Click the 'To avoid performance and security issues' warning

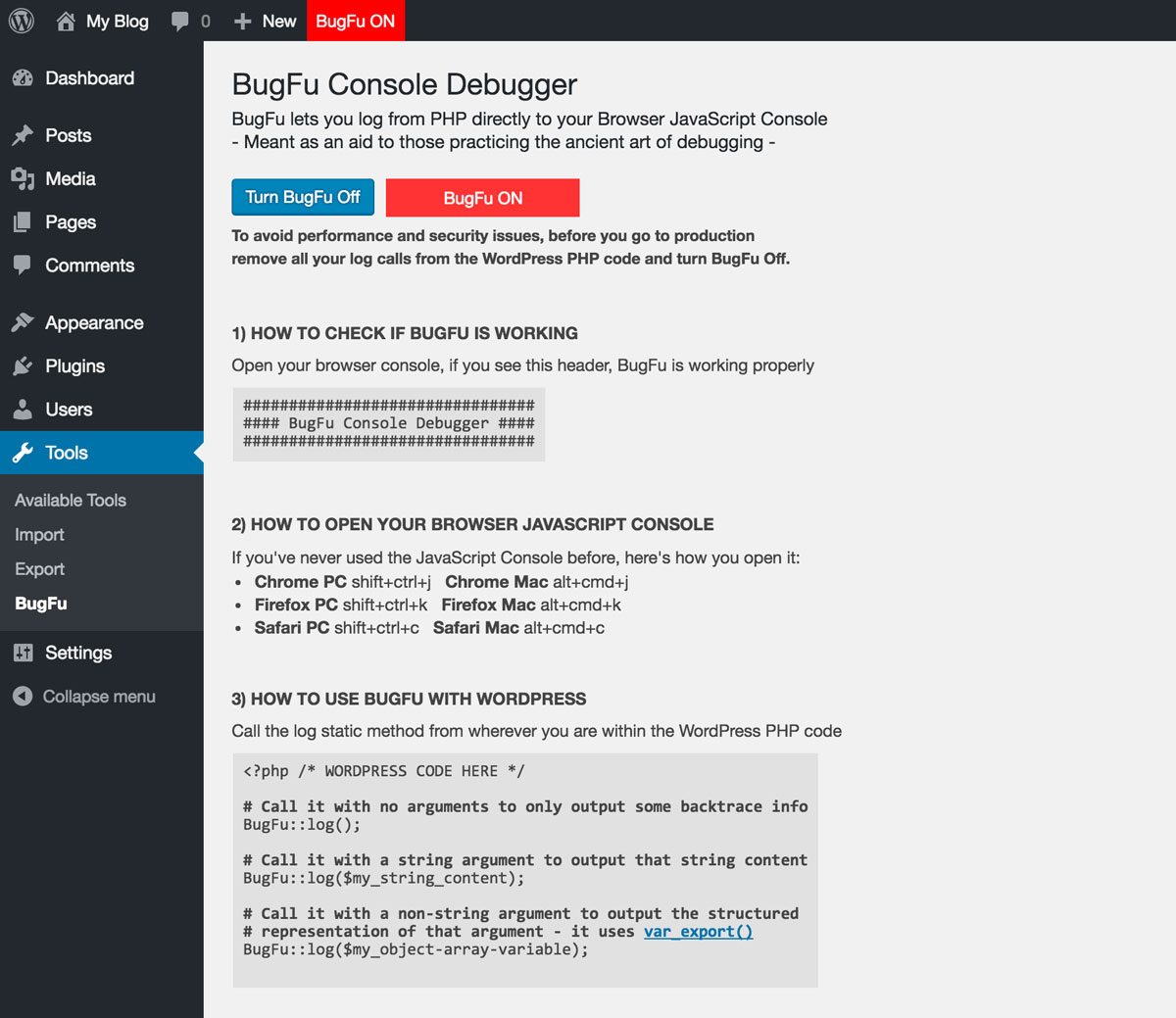511,247
